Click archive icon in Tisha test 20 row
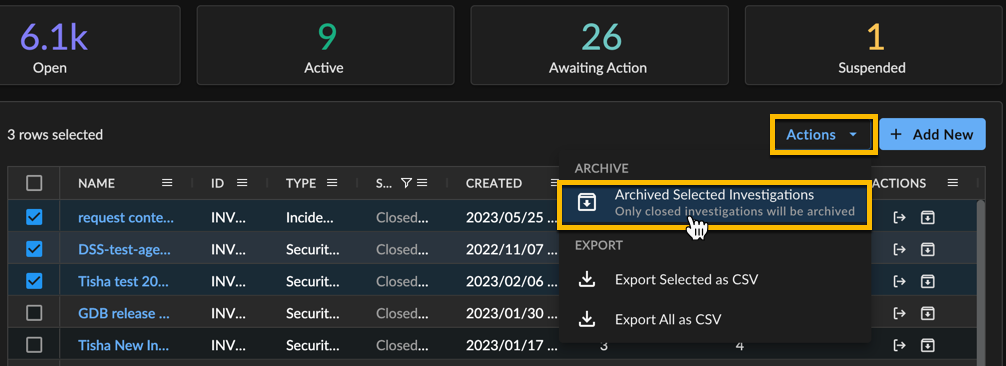 pos(927,281)
